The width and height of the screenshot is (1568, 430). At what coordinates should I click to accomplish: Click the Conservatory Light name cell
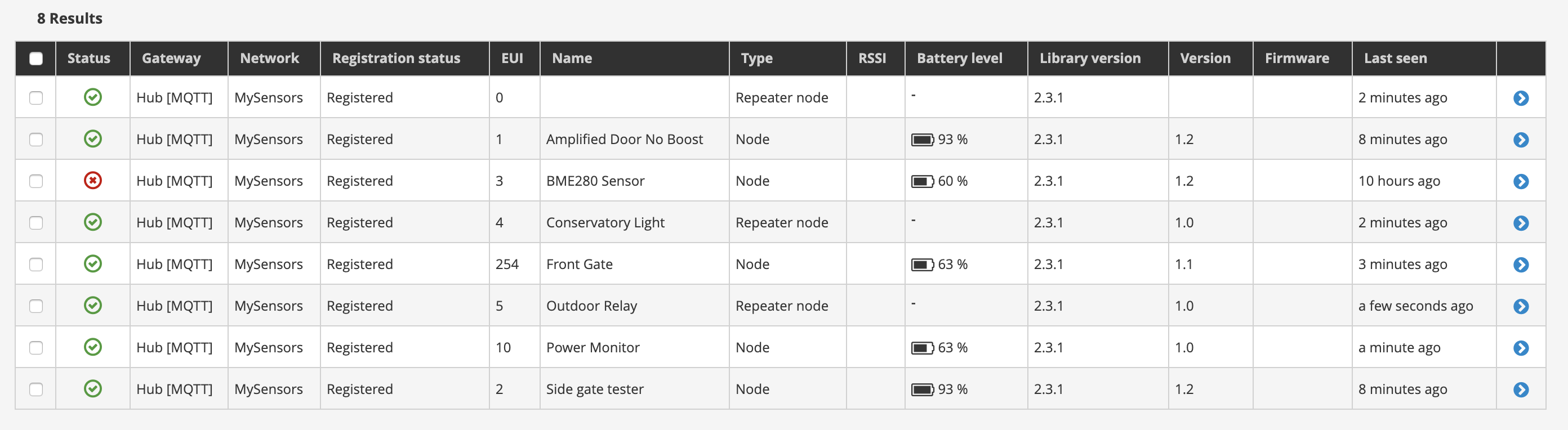tap(605, 223)
